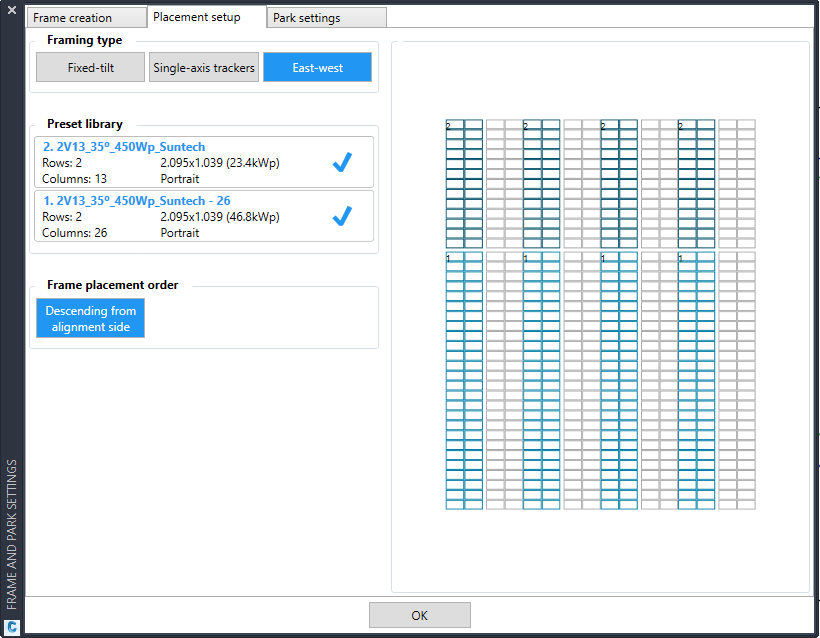820x638 pixels.
Task: Click the vertical FRAME AND PARK SETTINGS title
Action: (x=12, y=534)
